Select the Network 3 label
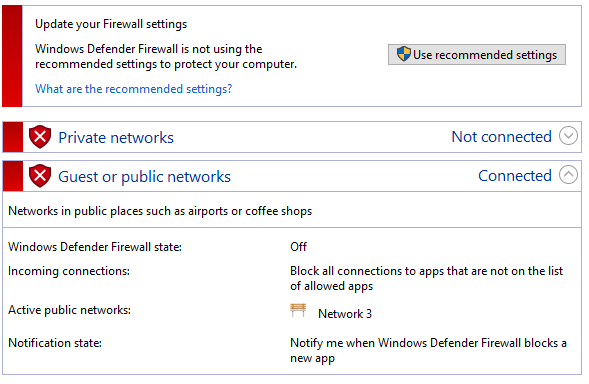 pos(345,314)
